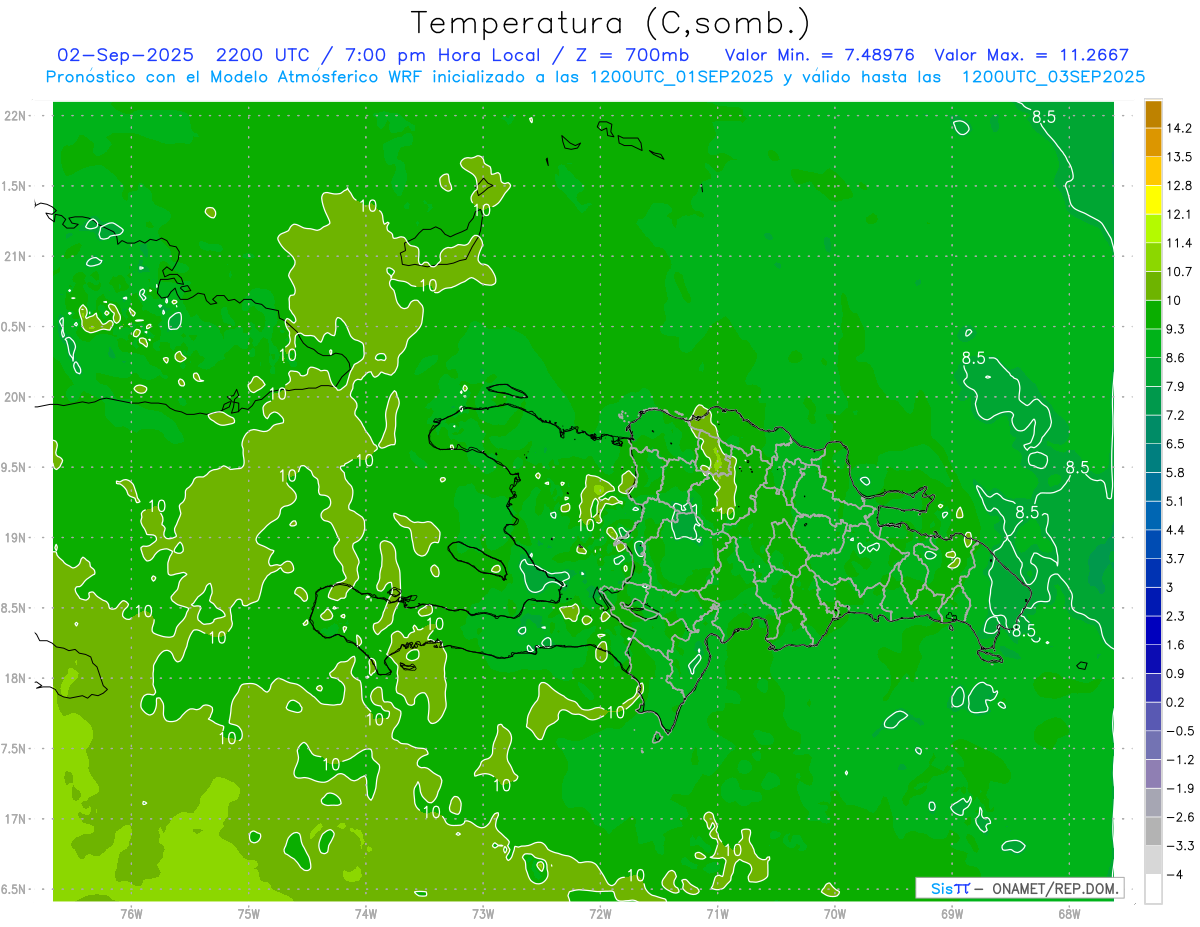Click the "76W" longitude axis label
Viewport: 1200px width, 927px height.
pos(131,913)
